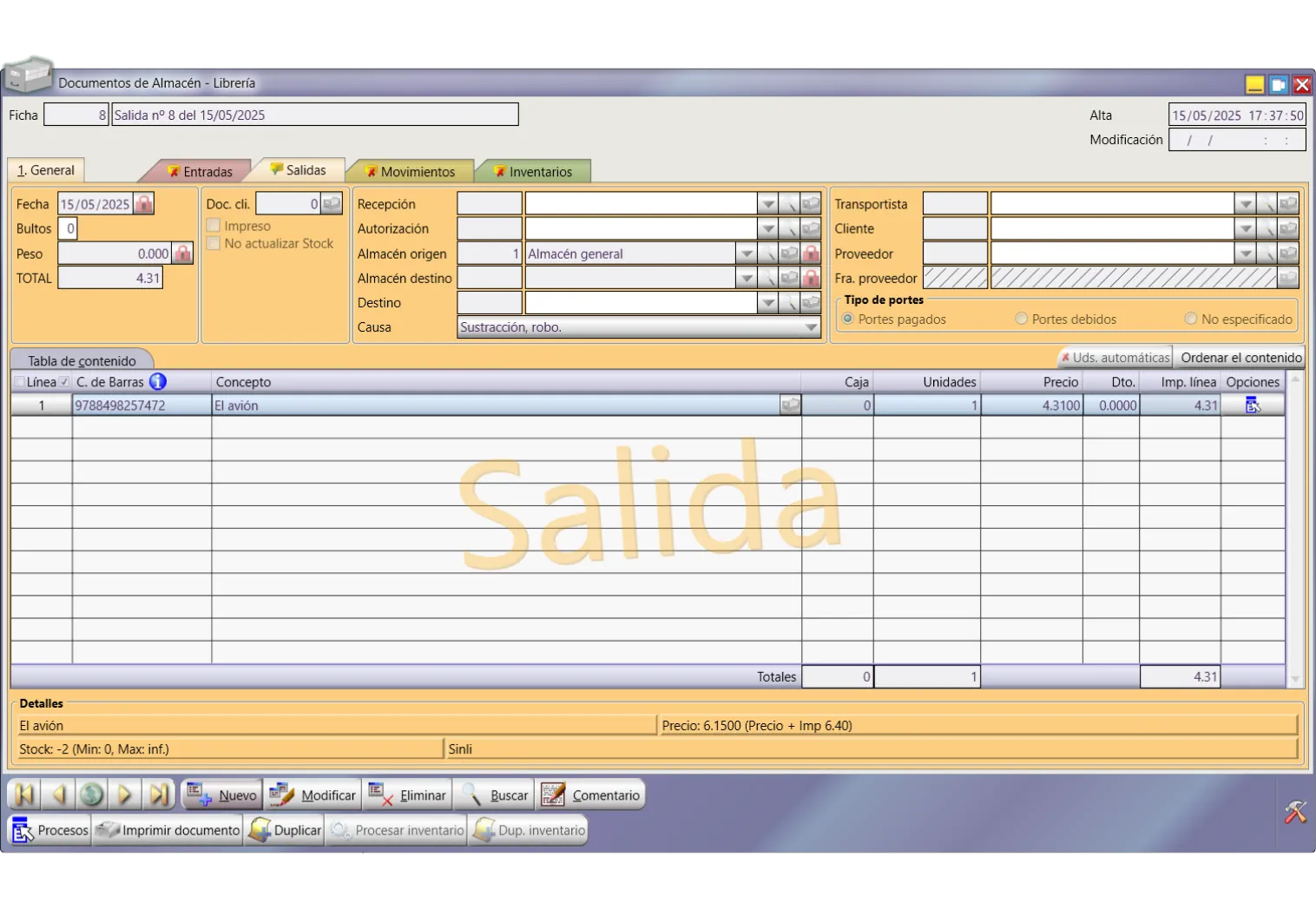The width and height of the screenshot is (1316, 903).
Task: Toggle the C. de Barras column checkbox
Action: tap(65, 382)
